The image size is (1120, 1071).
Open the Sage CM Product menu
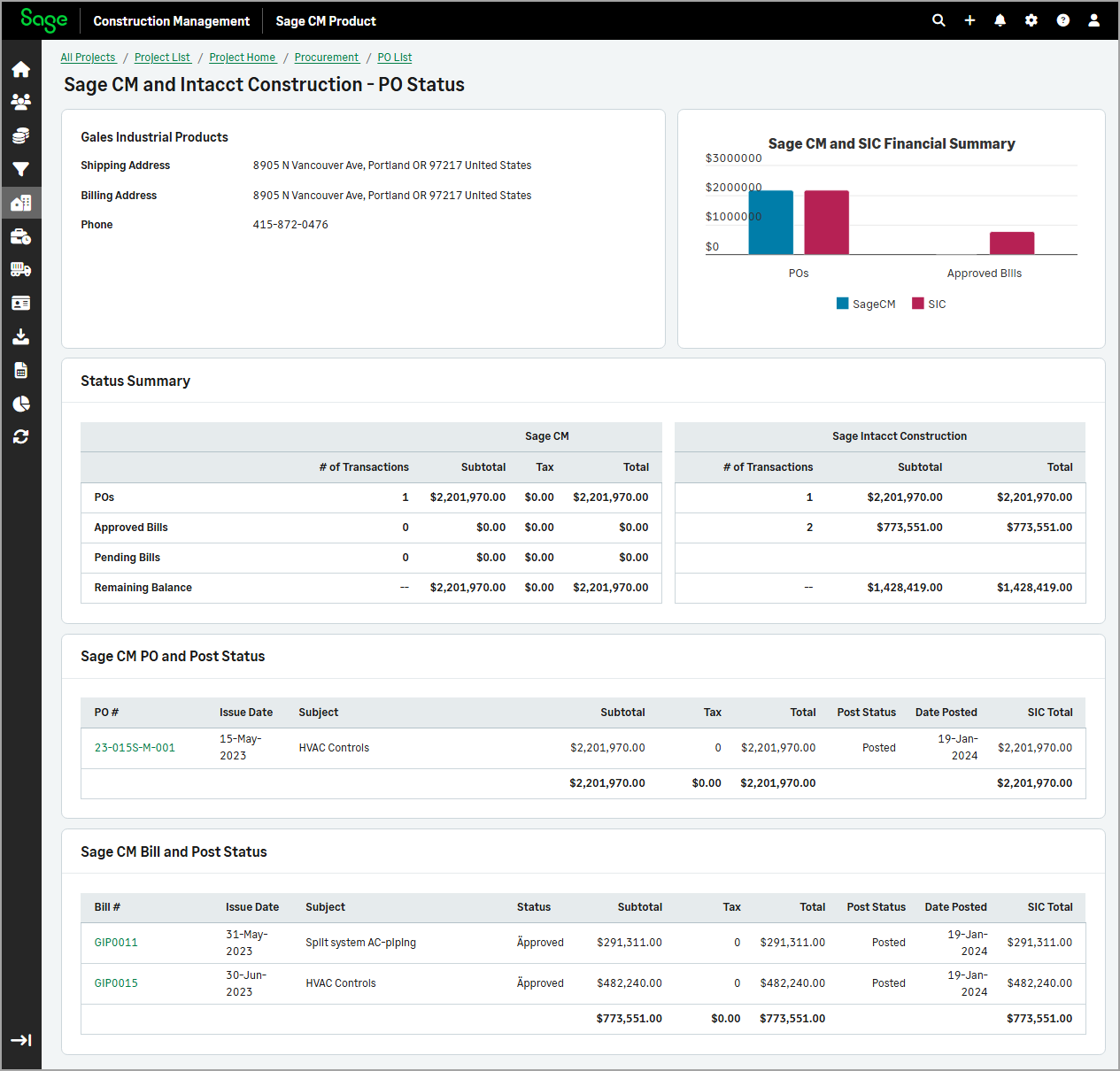tap(326, 21)
